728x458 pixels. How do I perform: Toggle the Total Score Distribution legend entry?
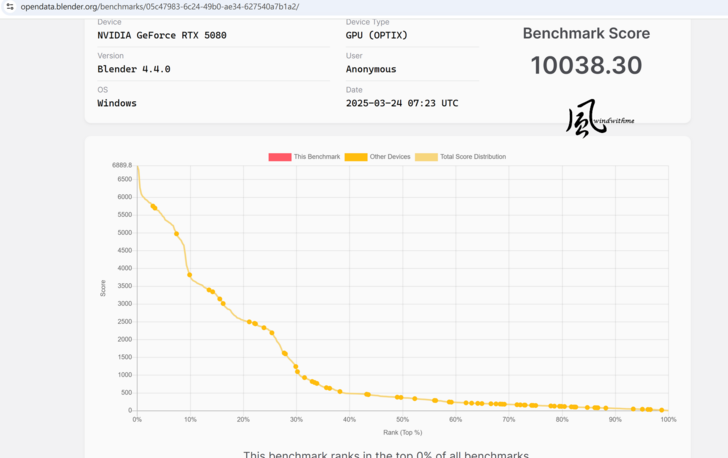(461, 157)
